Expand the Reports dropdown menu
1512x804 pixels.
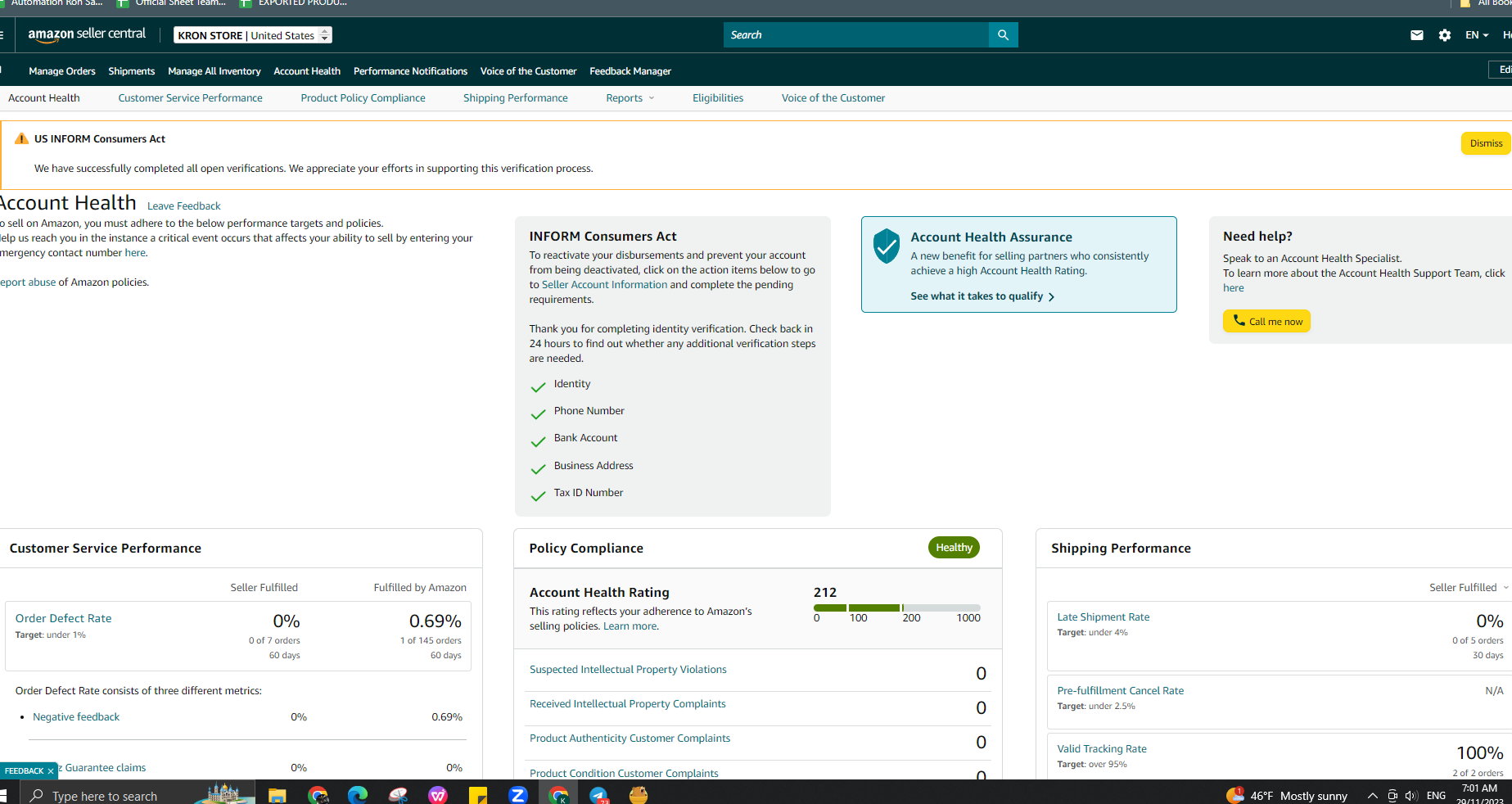[630, 98]
